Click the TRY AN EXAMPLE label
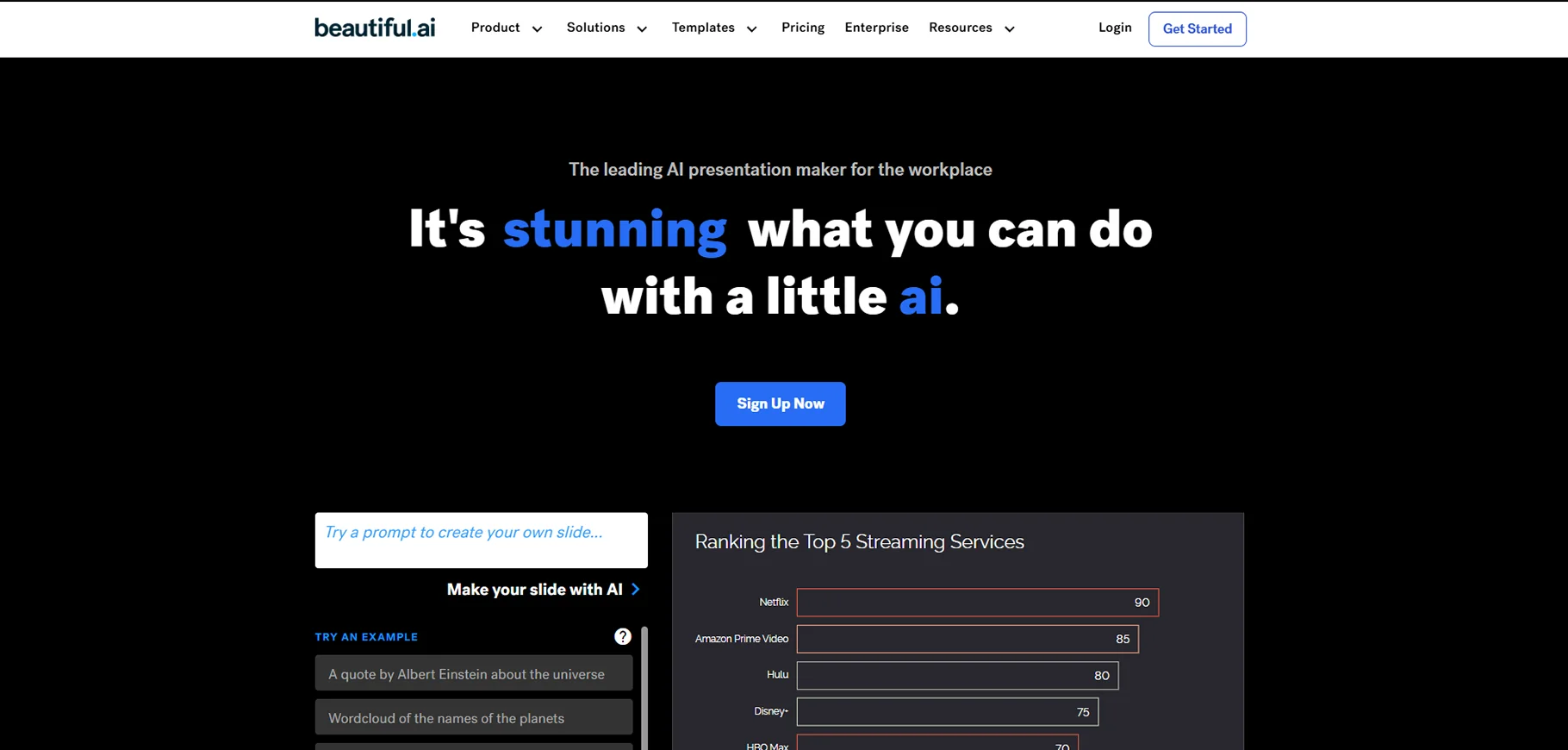 (366, 637)
